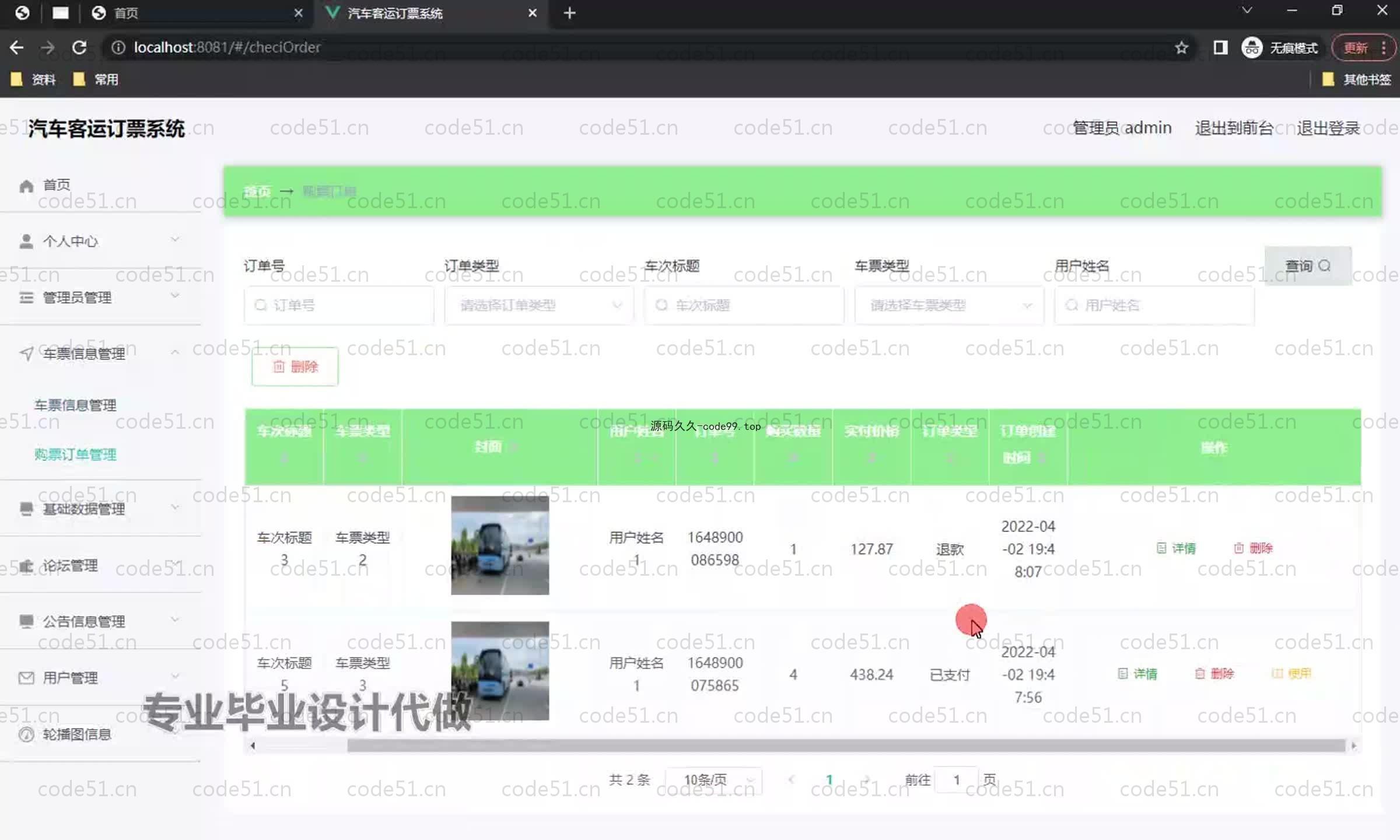Screen dimensions: 1400x840
Task: Close the 汽车客运订票系统 tab
Action: coord(532,13)
